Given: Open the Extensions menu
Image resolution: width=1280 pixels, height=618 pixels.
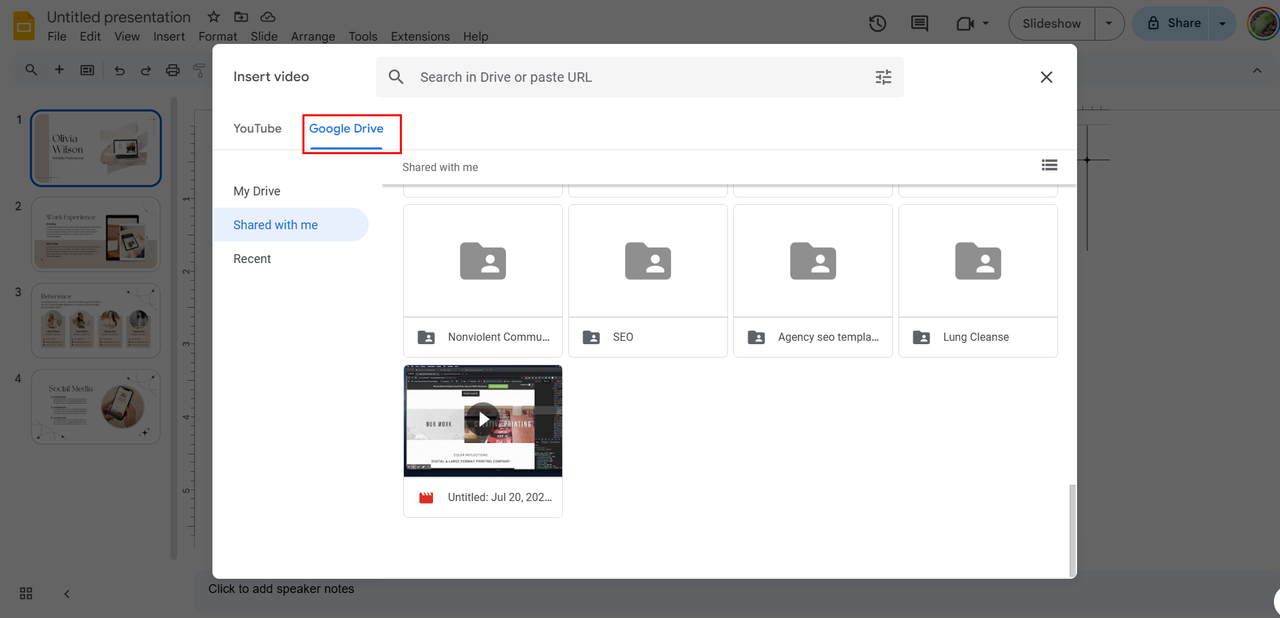Looking at the screenshot, I should pos(420,36).
